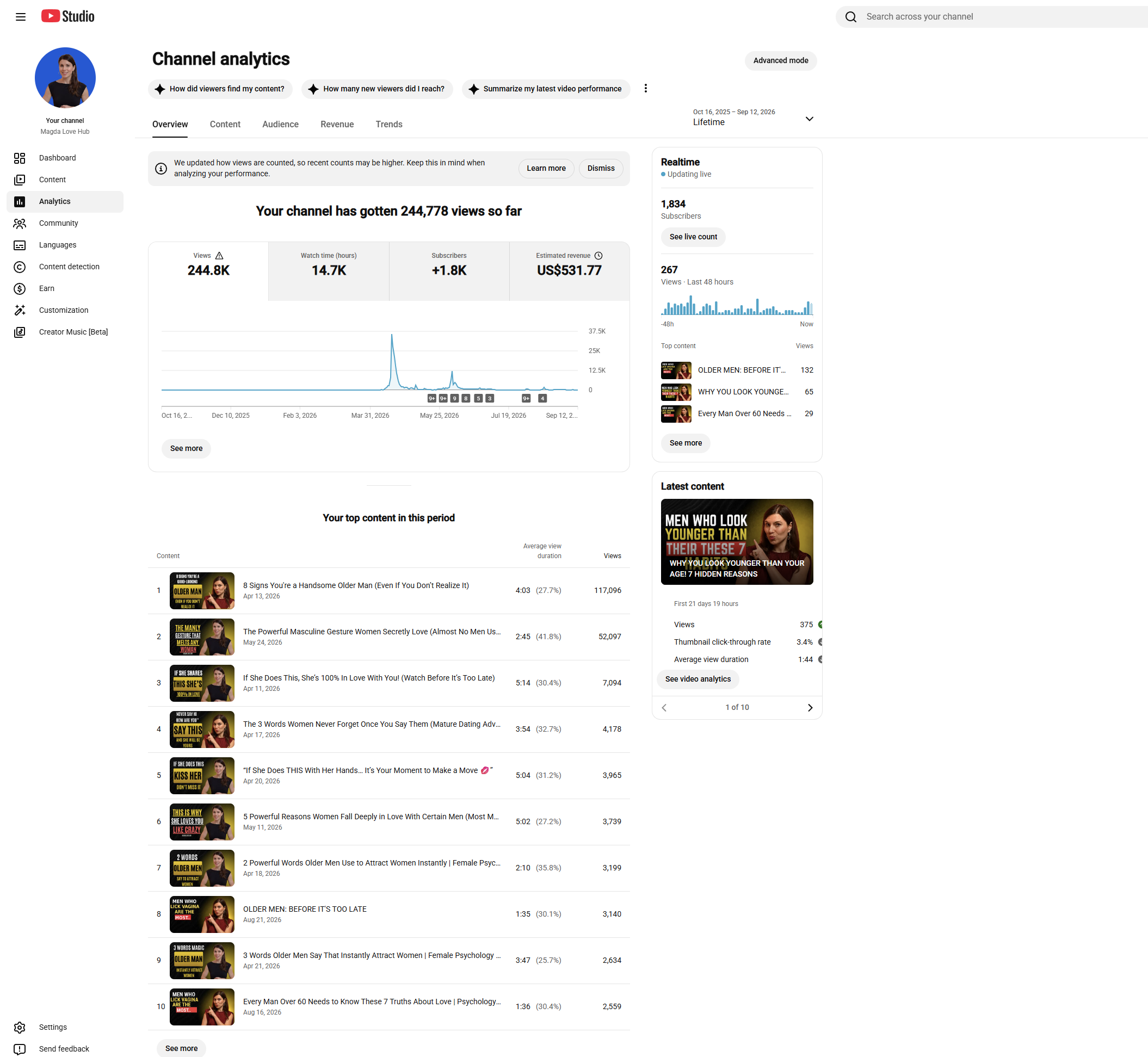
Task: Open the Earn section
Action: 65,288
